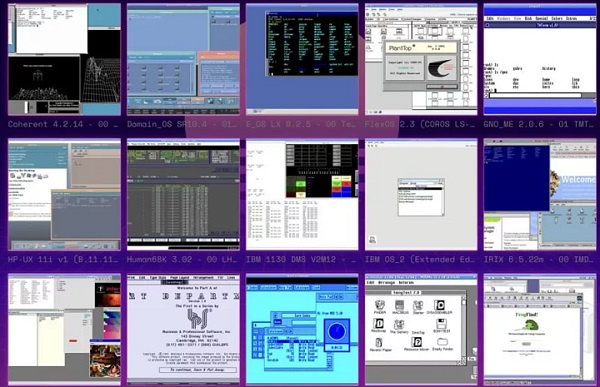Open the IBM OS_2 Extended Edition thumbnail

pos(421,194)
